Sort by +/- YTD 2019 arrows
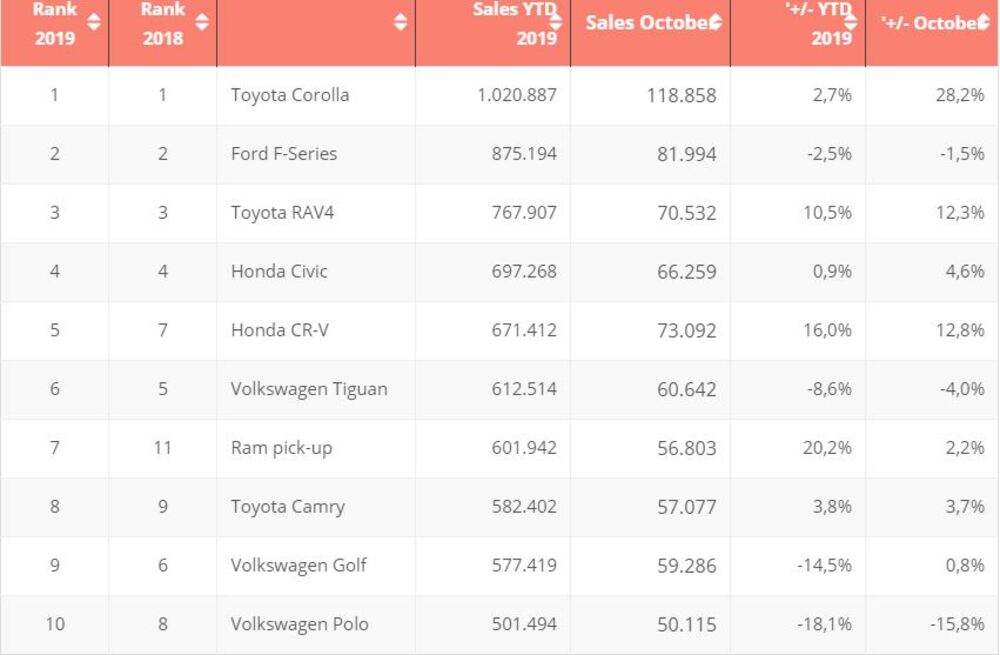Image resolution: width=1000 pixels, height=655 pixels. 852,22
